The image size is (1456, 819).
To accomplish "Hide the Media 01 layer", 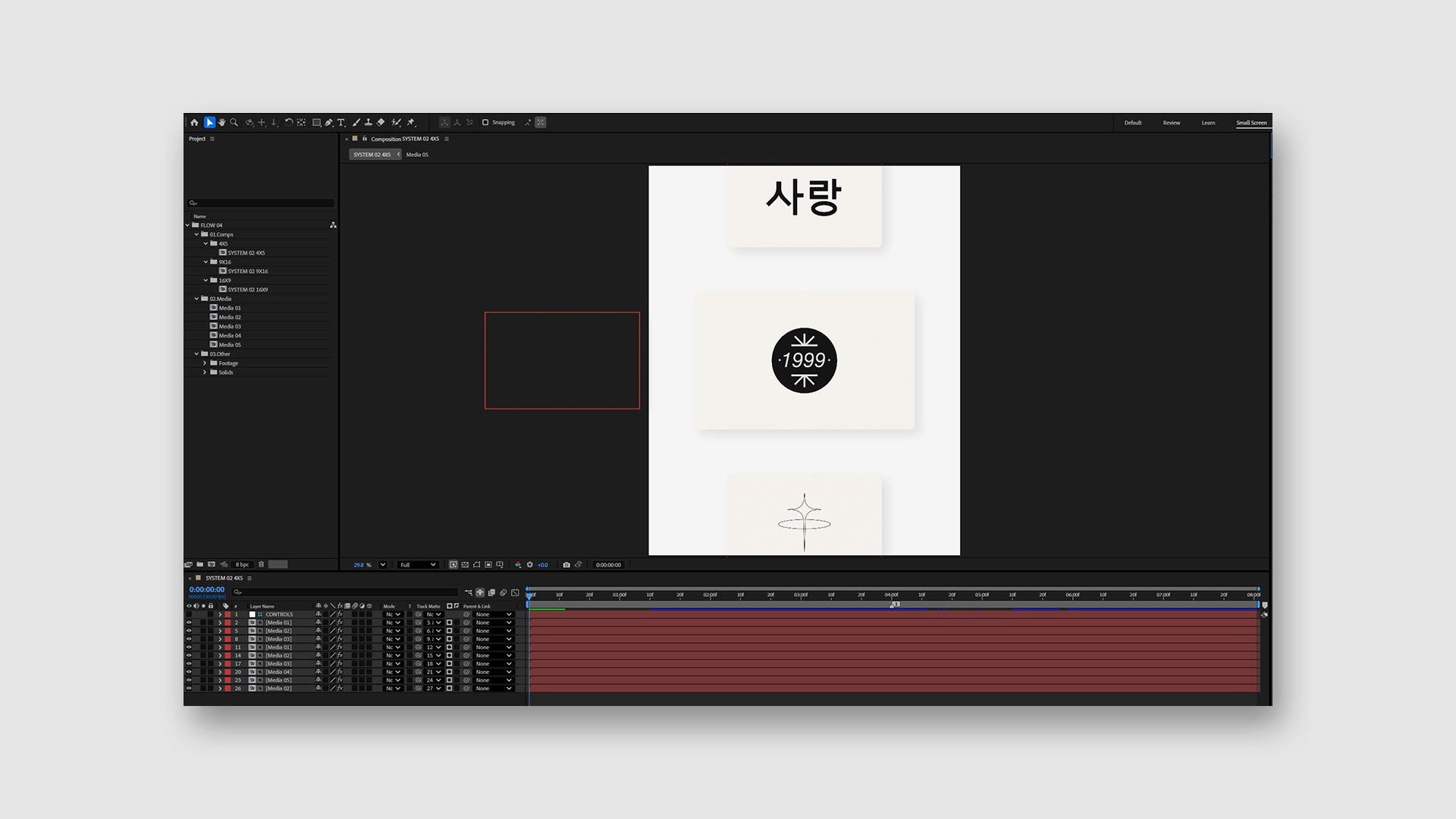I will [x=190, y=623].
